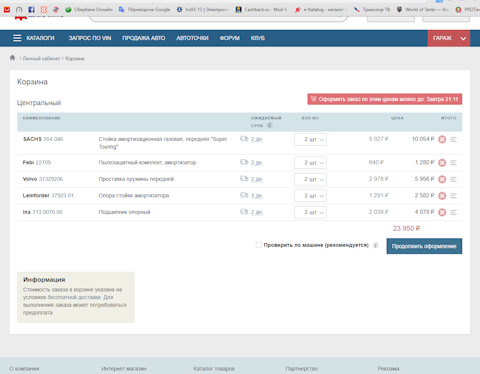Open Форум menu item

[230, 38]
